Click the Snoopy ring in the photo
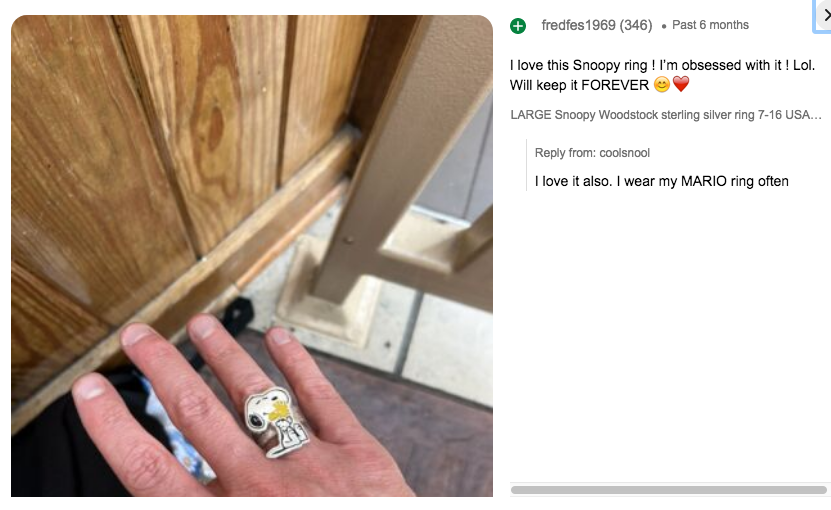This screenshot has width=831, height=510. [x=276, y=423]
